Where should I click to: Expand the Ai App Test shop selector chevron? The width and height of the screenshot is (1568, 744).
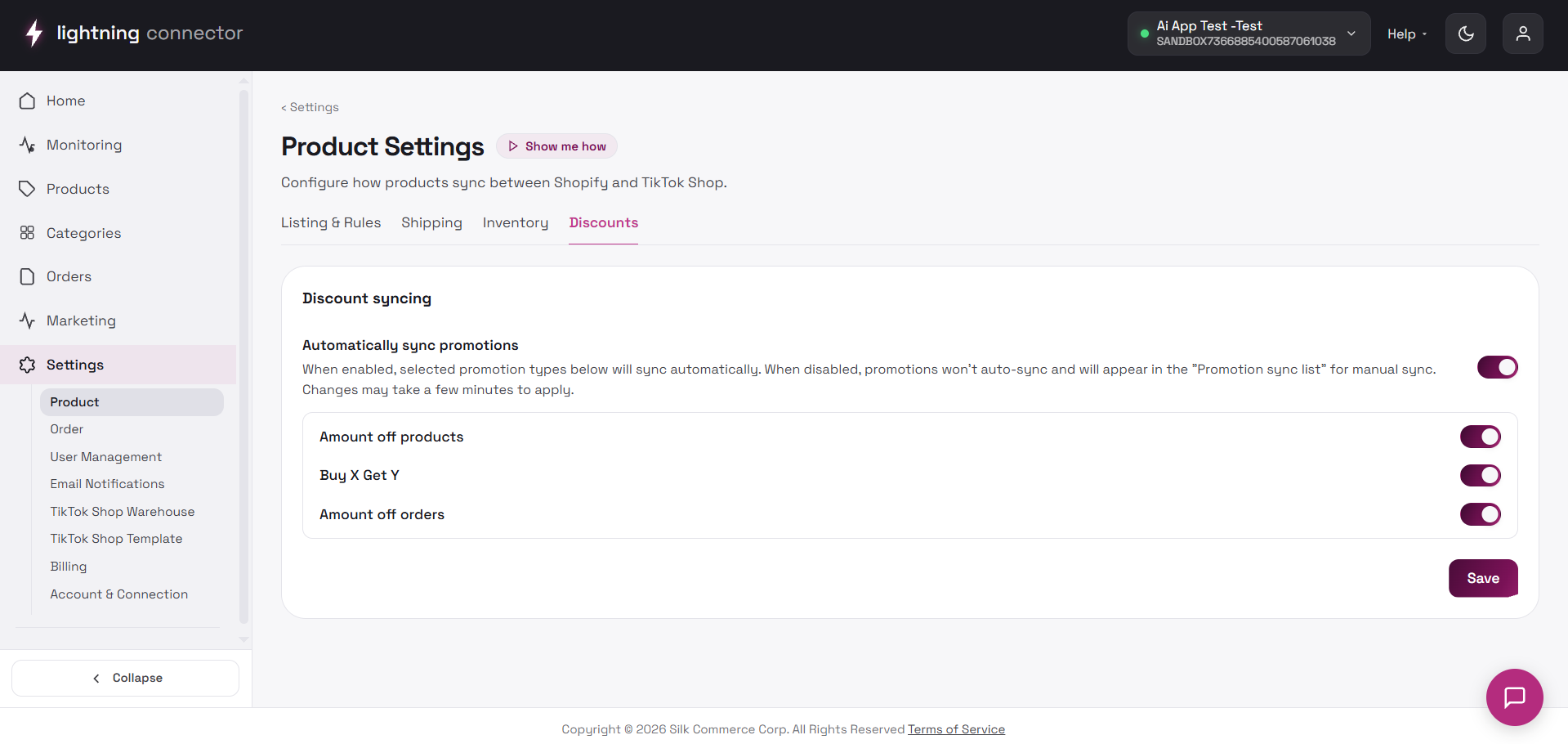tap(1351, 34)
